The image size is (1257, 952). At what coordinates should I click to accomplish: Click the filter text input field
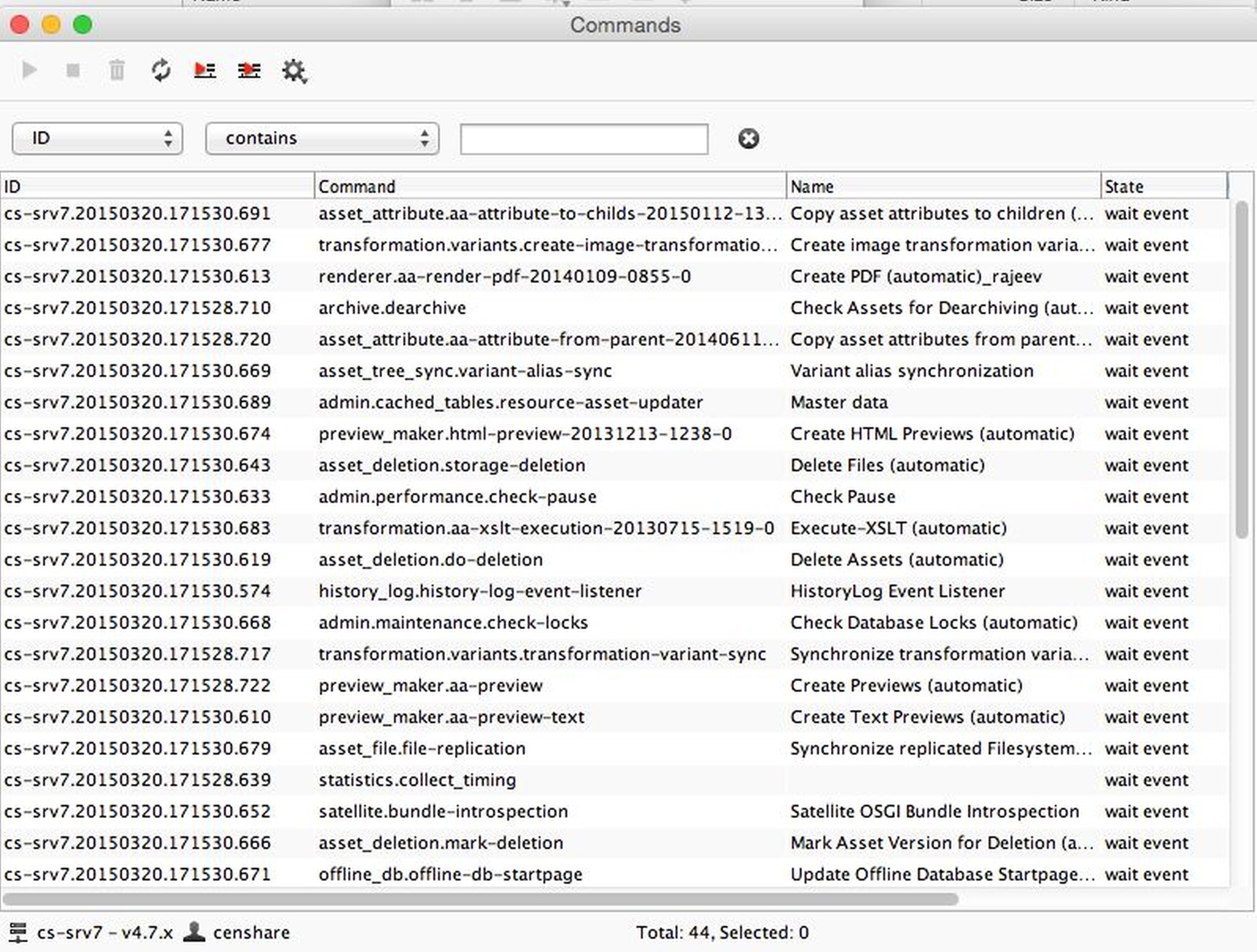click(x=584, y=139)
